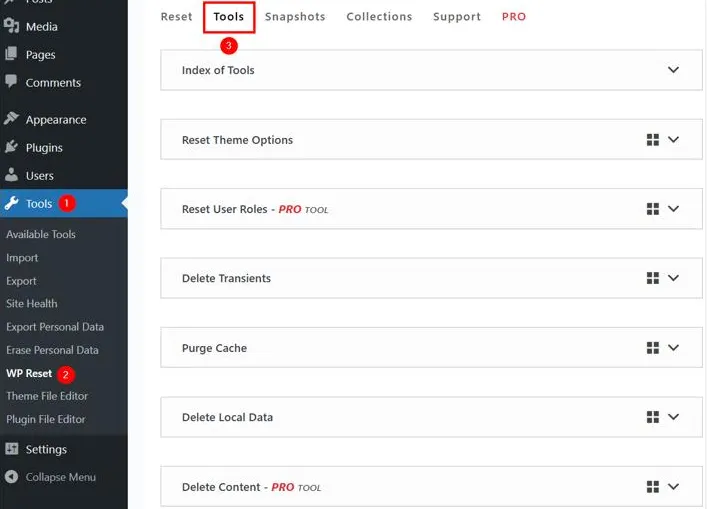Click the Delete Content heading

[221, 487]
